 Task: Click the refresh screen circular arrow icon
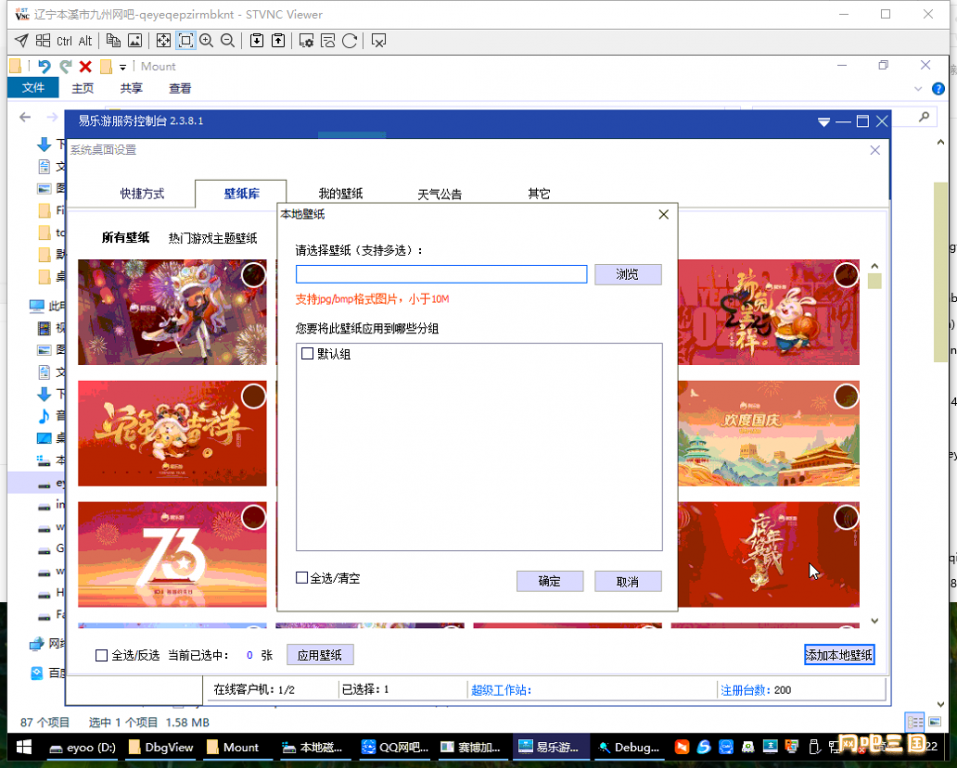point(350,41)
